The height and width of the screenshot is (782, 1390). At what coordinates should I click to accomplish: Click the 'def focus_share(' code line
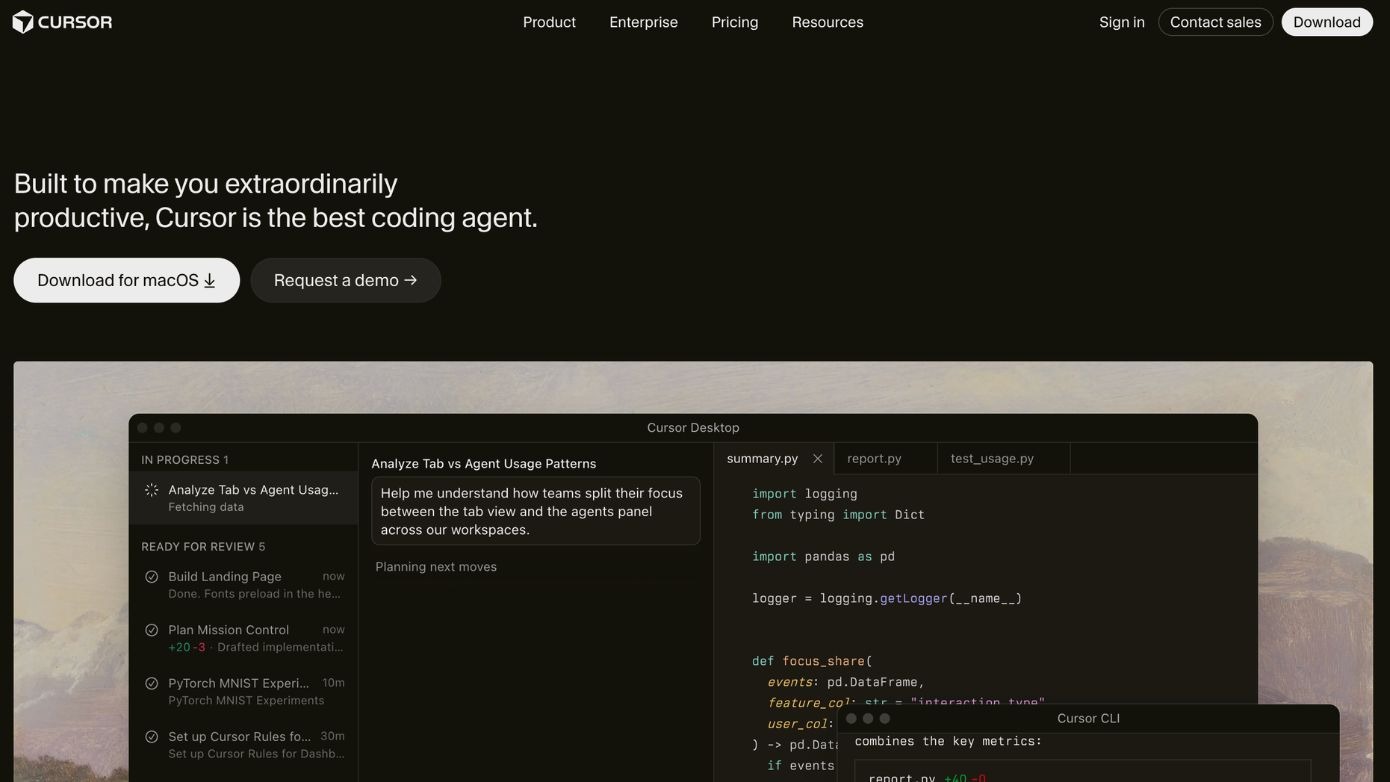[x=812, y=661]
